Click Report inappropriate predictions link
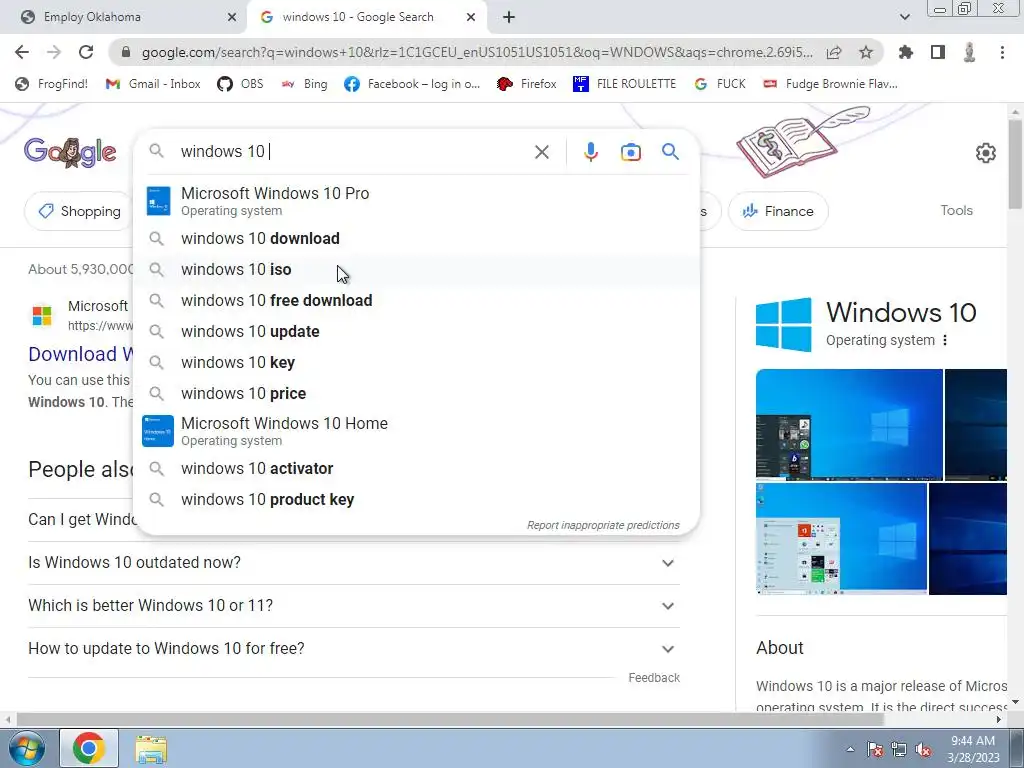Viewport: 1024px width, 768px height. point(603,525)
